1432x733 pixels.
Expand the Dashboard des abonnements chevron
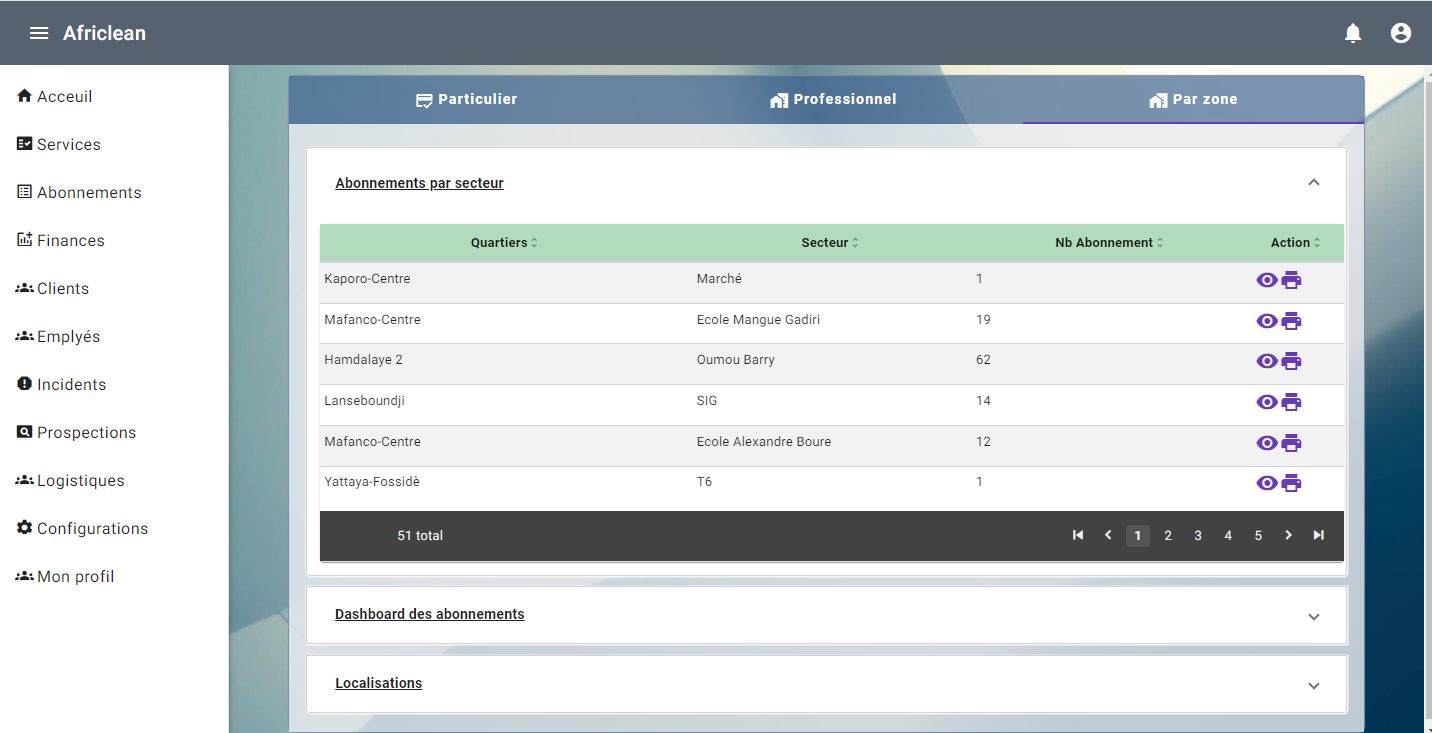coord(1314,616)
